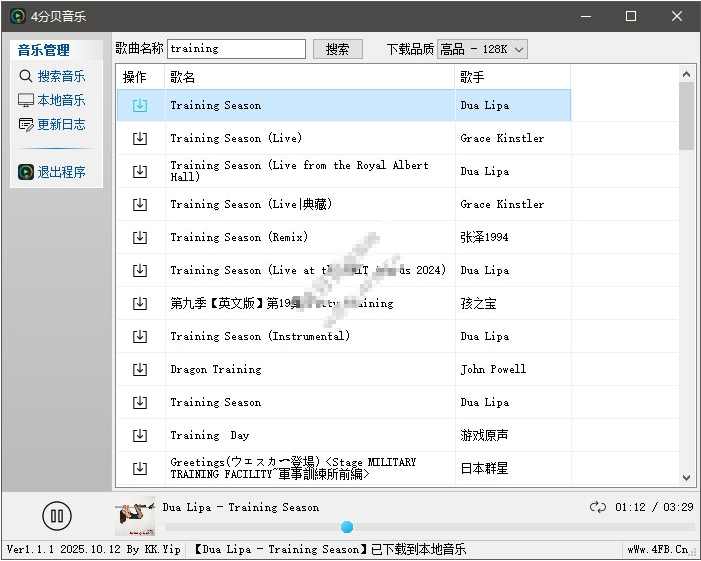Image resolution: width=701 pixels, height=561 pixels.
Task: Download Training Day by 游戏原声
Action: [x=140, y=435]
